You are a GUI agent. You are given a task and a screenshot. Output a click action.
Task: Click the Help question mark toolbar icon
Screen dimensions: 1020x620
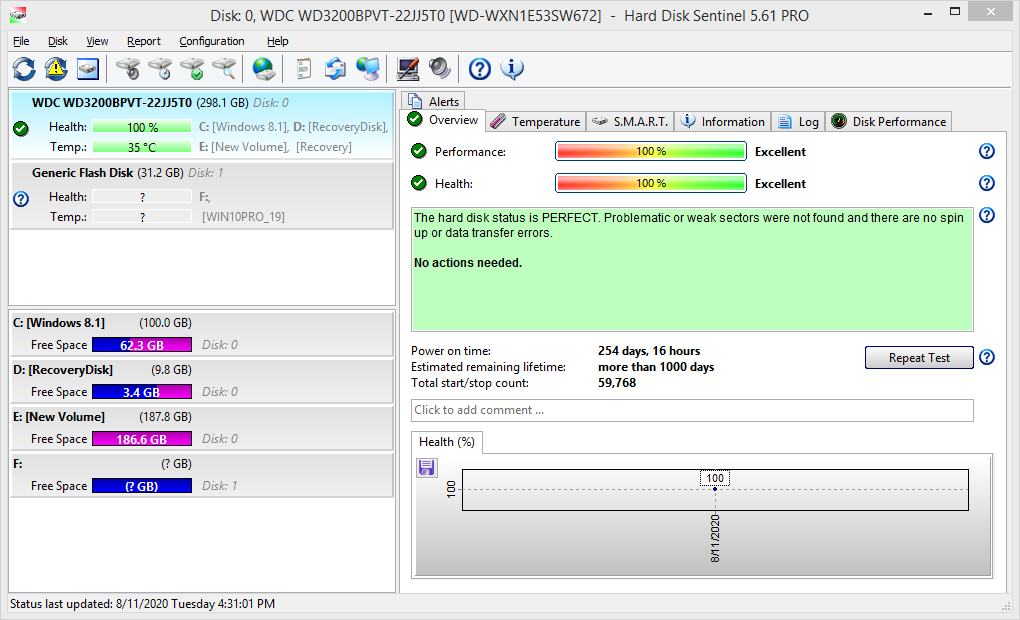(480, 68)
